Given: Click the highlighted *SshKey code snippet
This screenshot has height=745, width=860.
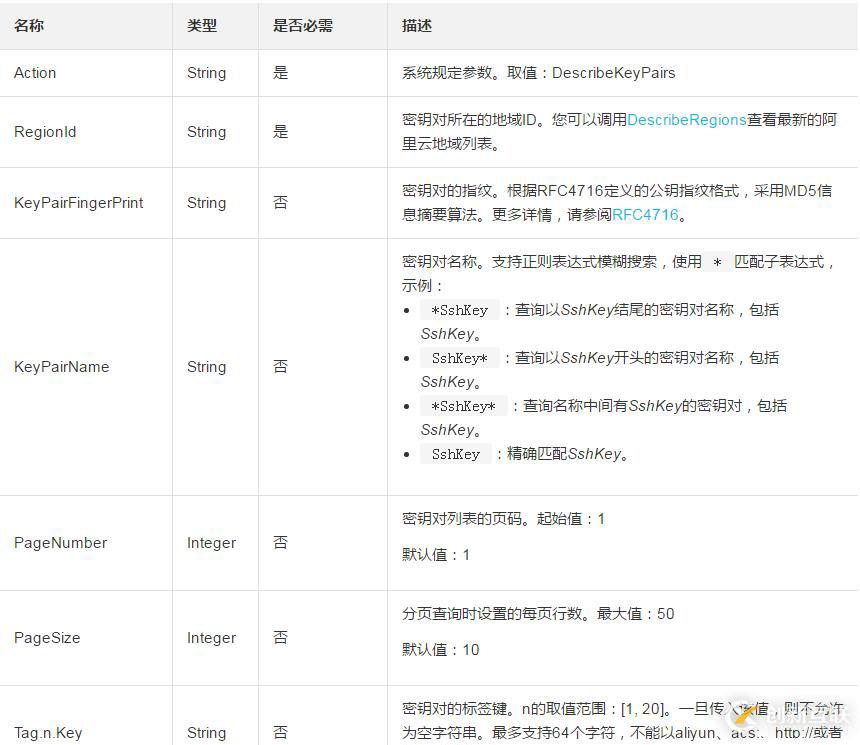Looking at the screenshot, I should (x=460, y=309).
